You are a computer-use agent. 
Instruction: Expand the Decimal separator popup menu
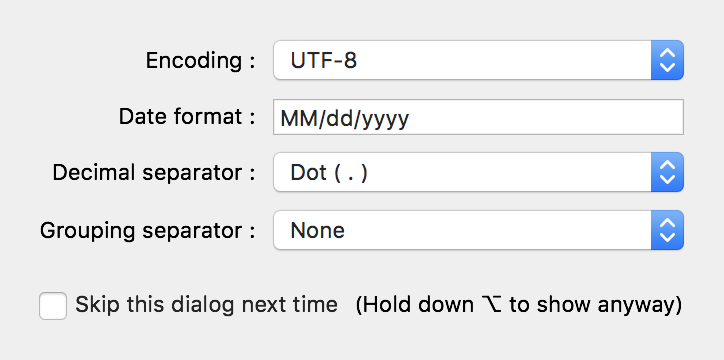click(x=478, y=172)
